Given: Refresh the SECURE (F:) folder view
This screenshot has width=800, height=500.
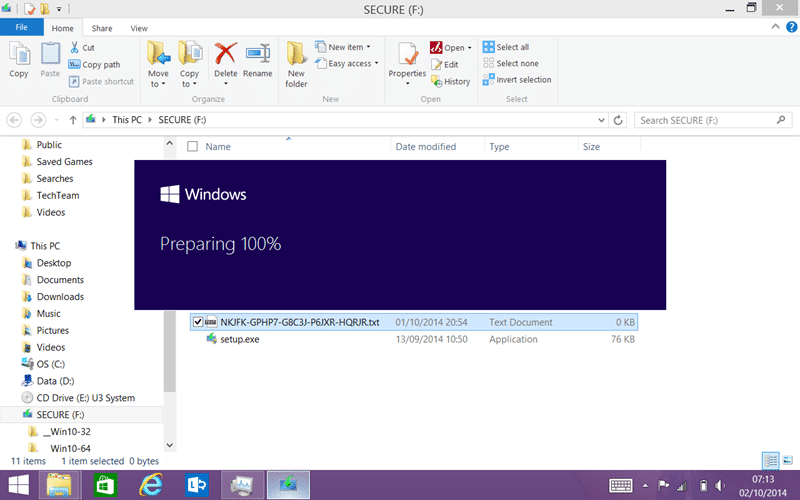Looking at the screenshot, I should tap(618, 120).
